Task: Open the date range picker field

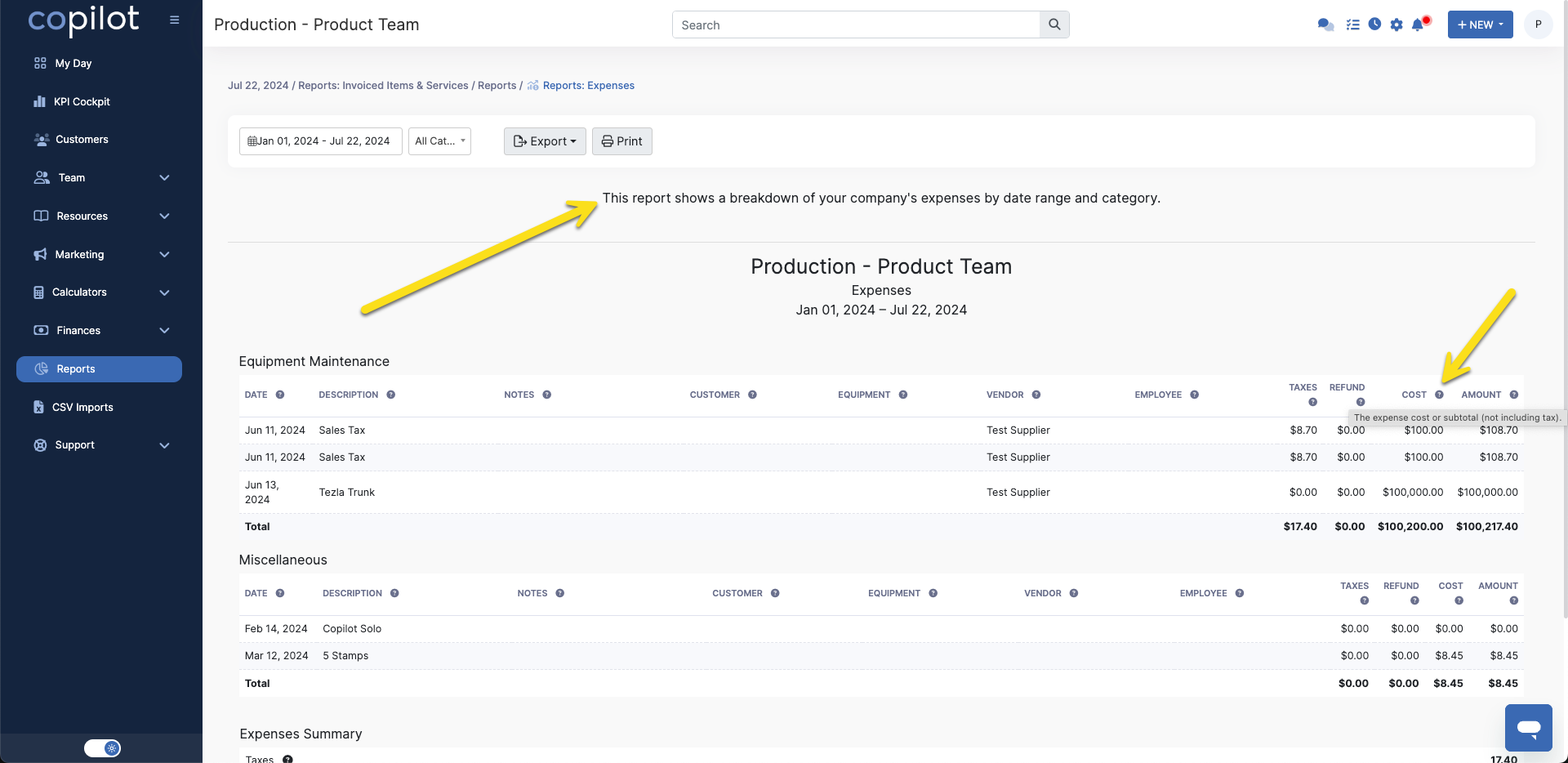Action: (x=320, y=141)
